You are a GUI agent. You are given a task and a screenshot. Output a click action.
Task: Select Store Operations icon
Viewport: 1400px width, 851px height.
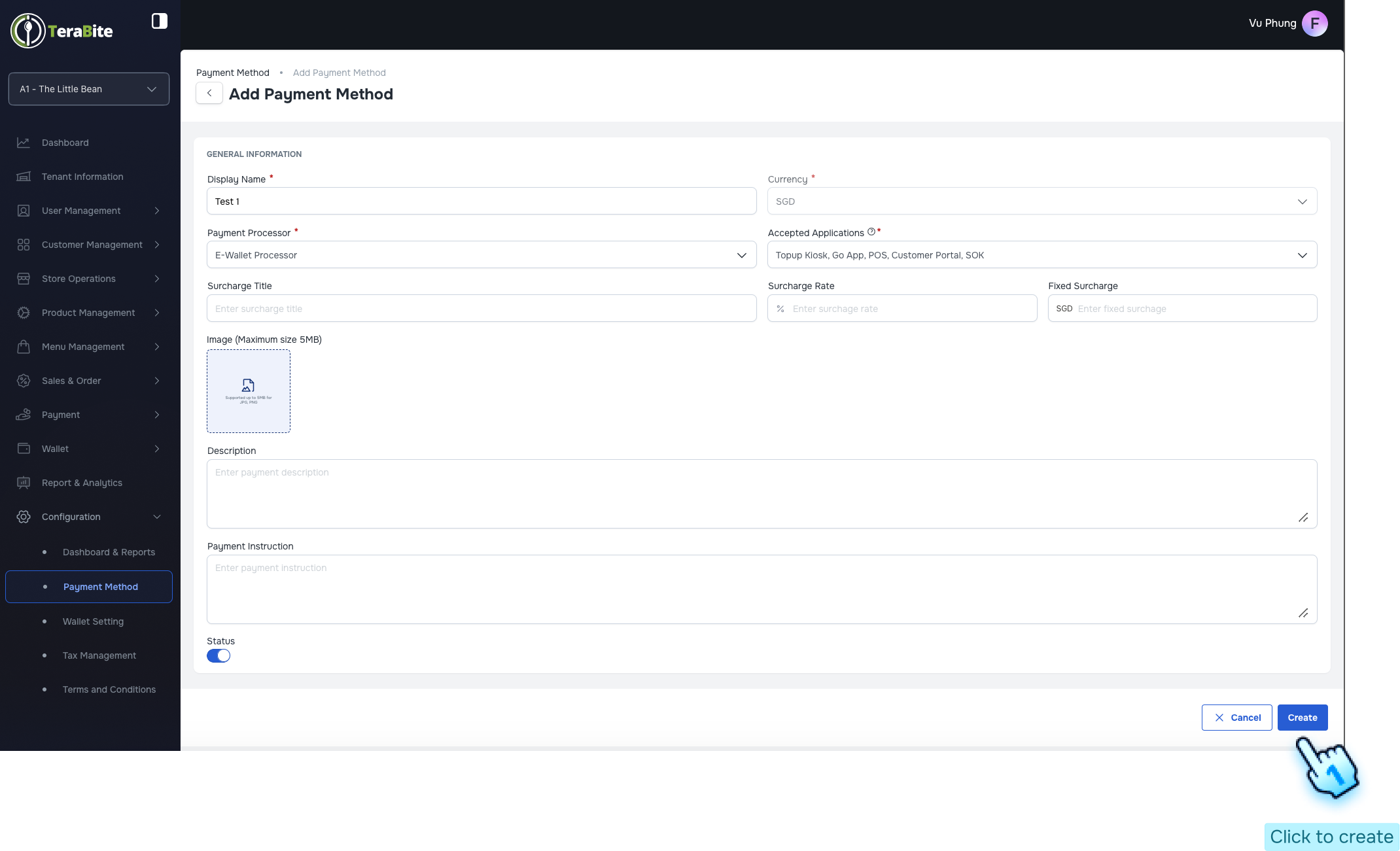click(x=24, y=279)
